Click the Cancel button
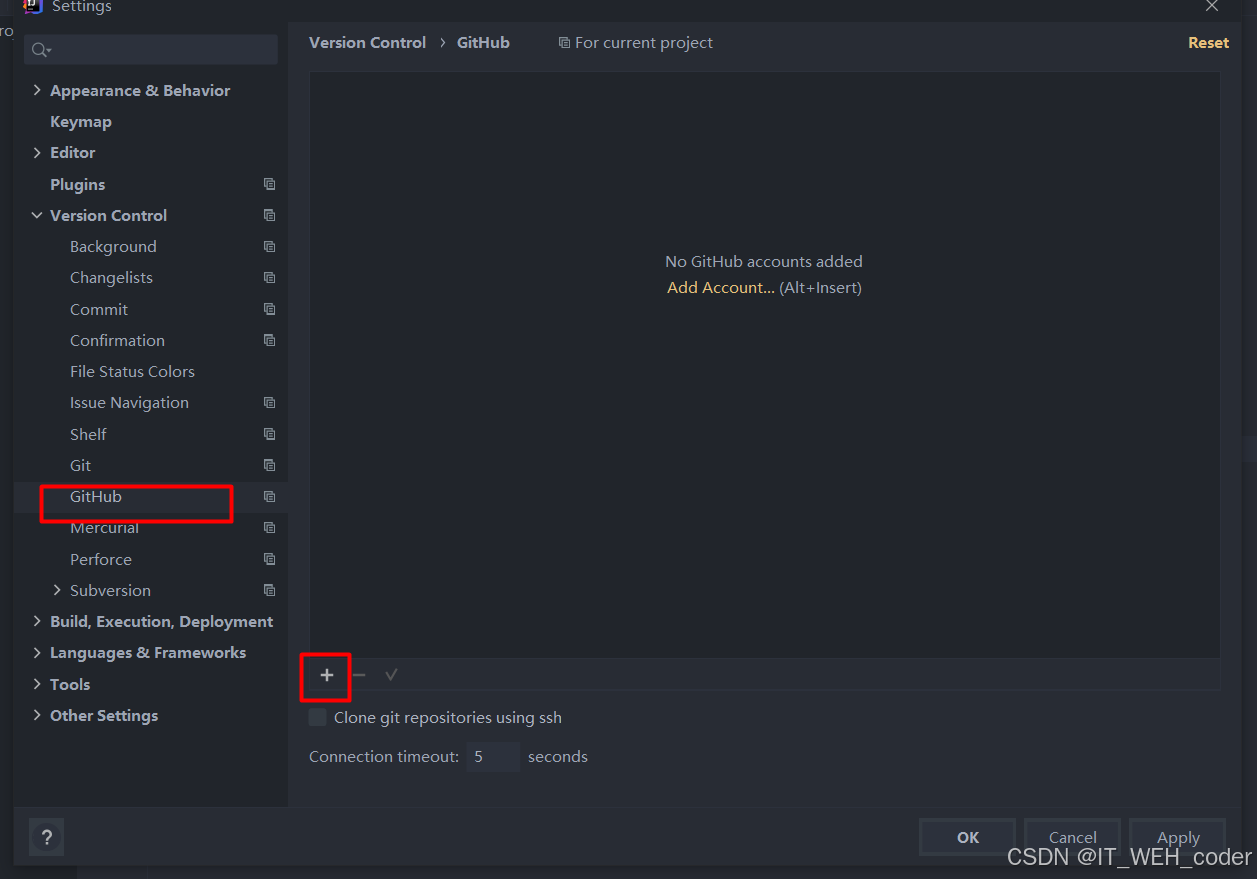The image size is (1257, 879). pyautogui.click(x=1072, y=838)
